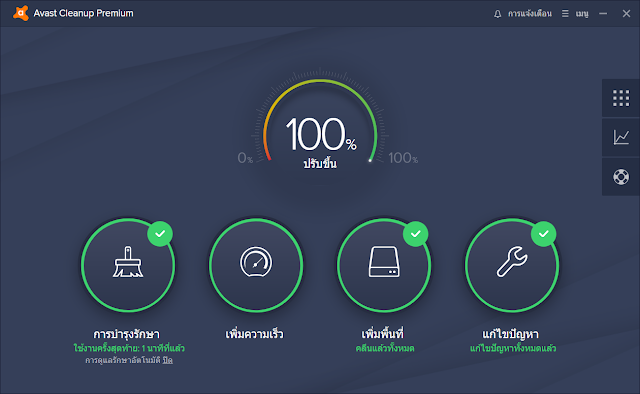Screen dimensions: 640x394
Task: Click the เพิ่มความเร็ว label
Action: click(254, 334)
